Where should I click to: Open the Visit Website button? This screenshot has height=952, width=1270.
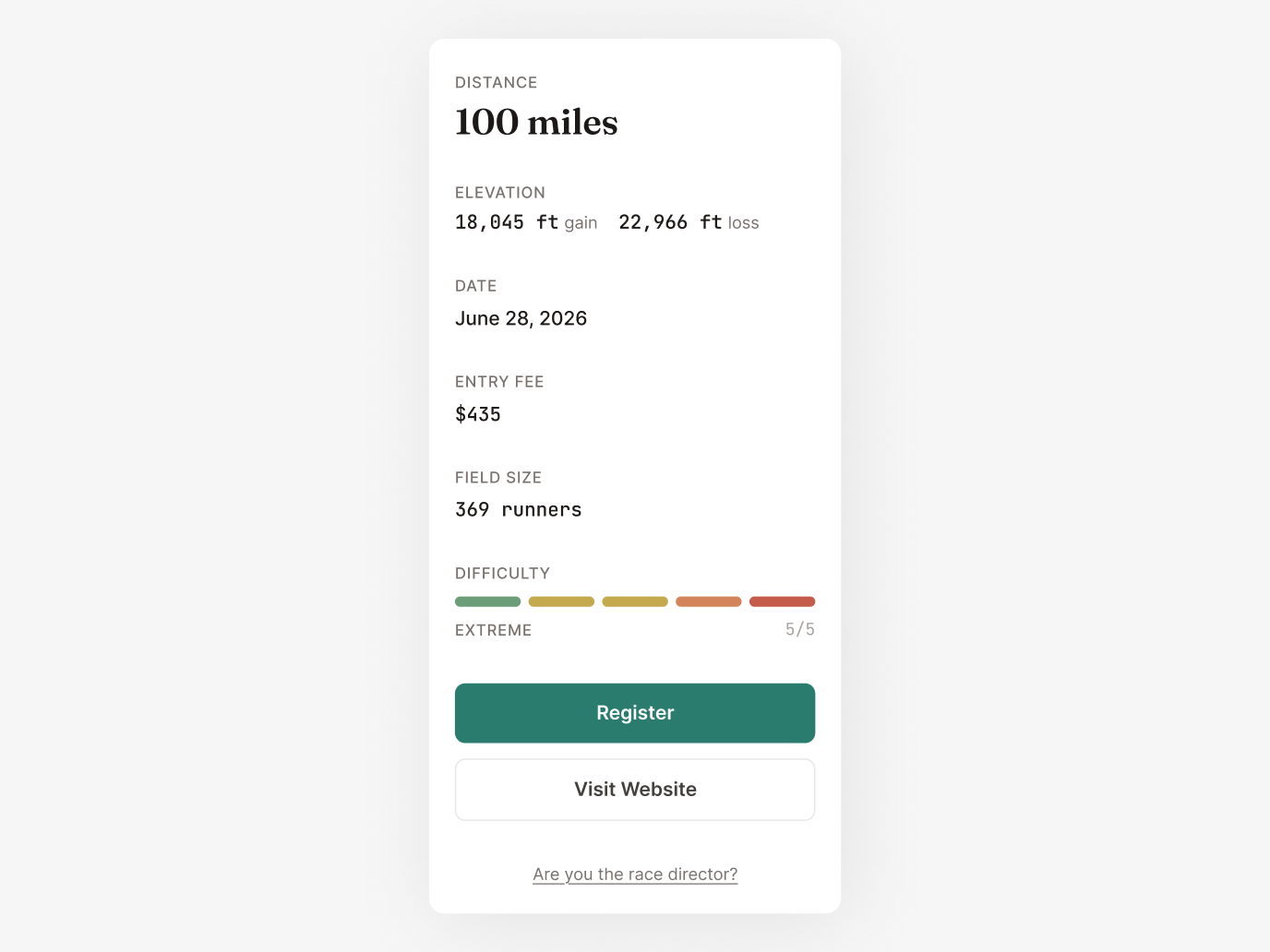point(635,790)
